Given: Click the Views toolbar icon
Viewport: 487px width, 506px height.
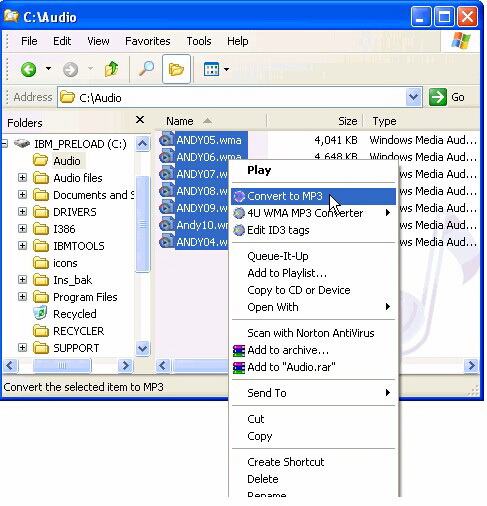Looking at the screenshot, I should point(211,69).
